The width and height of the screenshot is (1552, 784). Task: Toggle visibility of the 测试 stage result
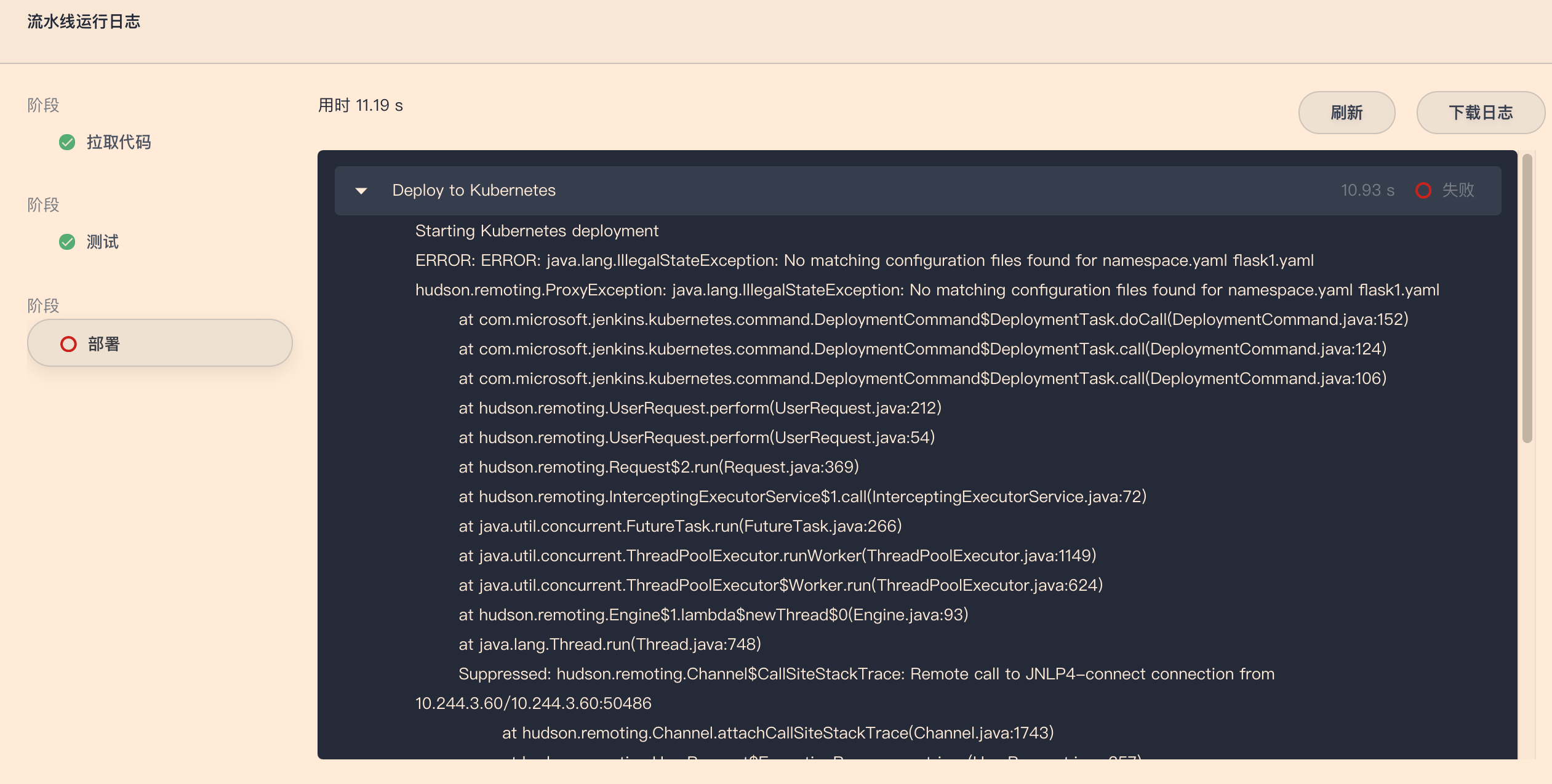pyautogui.click(x=102, y=241)
